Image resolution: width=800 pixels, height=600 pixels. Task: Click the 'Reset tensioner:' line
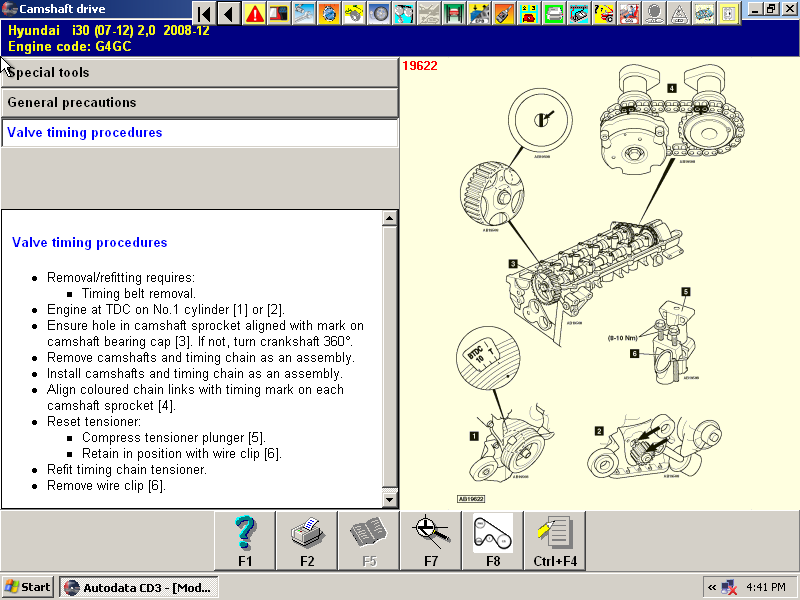[94, 421]
